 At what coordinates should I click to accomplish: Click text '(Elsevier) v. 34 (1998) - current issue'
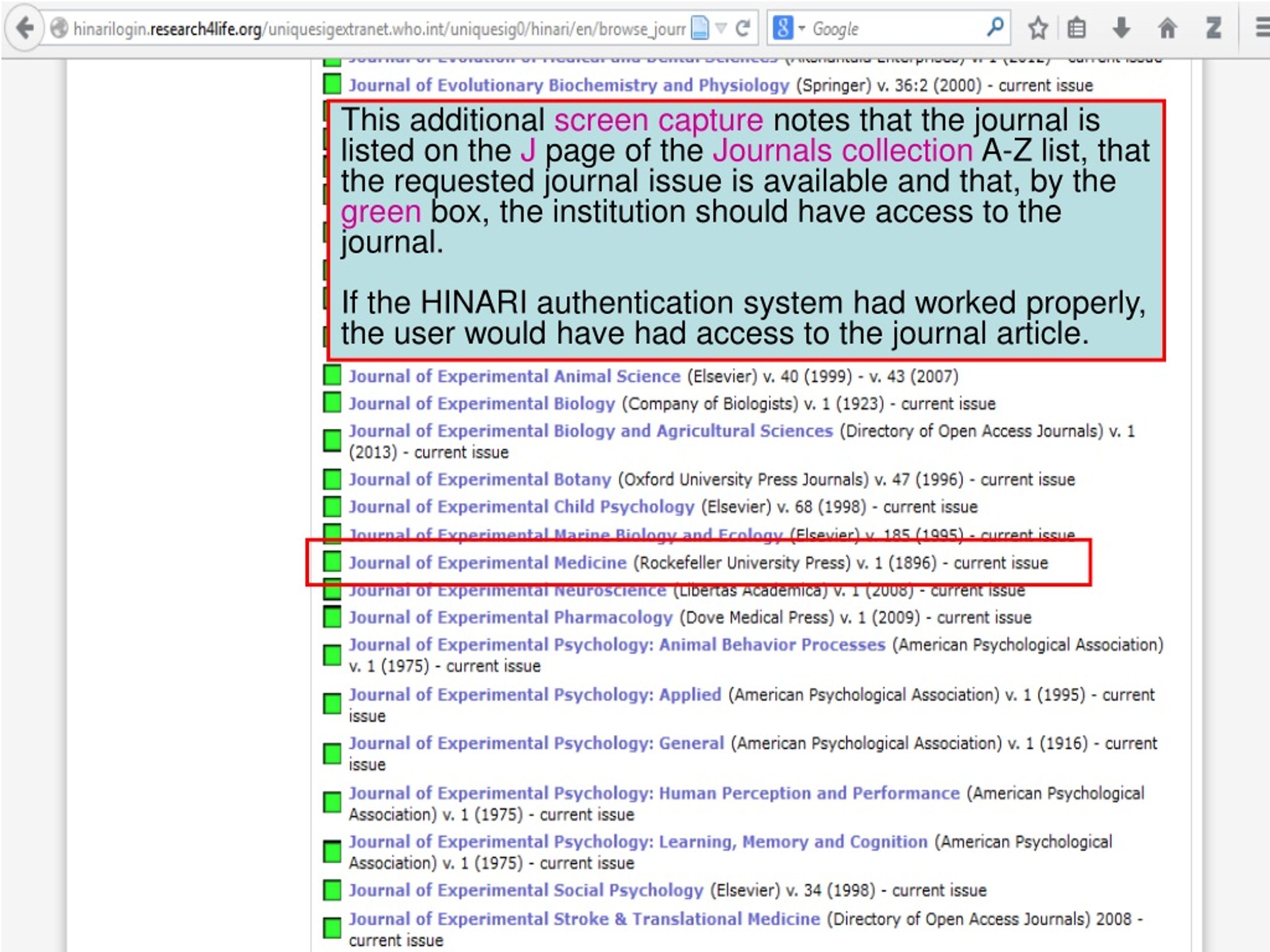[x=848, y=891]
